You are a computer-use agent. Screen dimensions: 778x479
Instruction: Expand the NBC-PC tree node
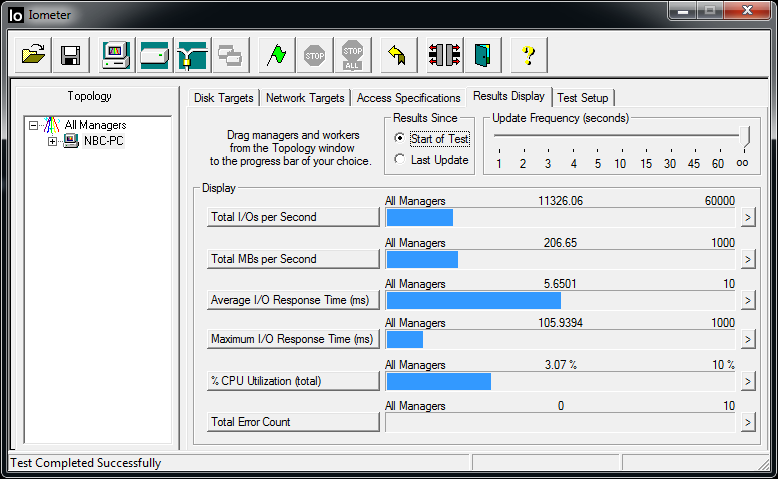click(x=53, y=141)
